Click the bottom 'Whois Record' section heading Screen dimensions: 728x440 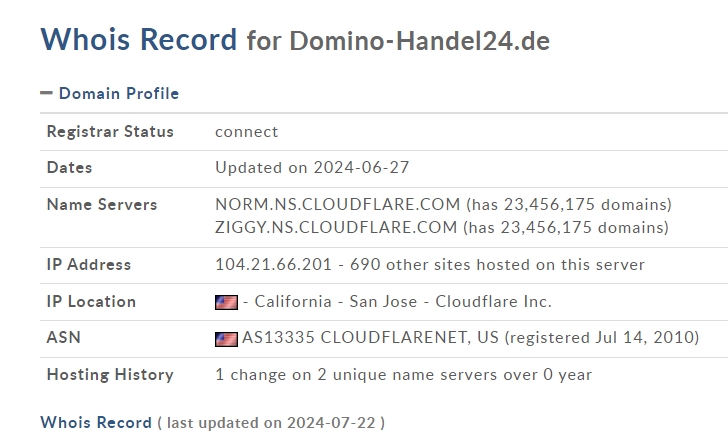[96, 423]
